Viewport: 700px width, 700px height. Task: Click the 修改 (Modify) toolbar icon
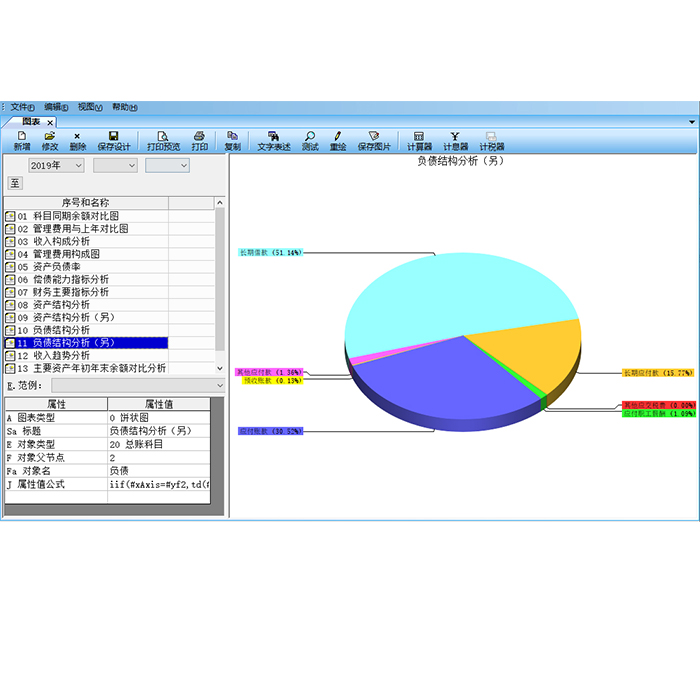(x=50, y=140)
